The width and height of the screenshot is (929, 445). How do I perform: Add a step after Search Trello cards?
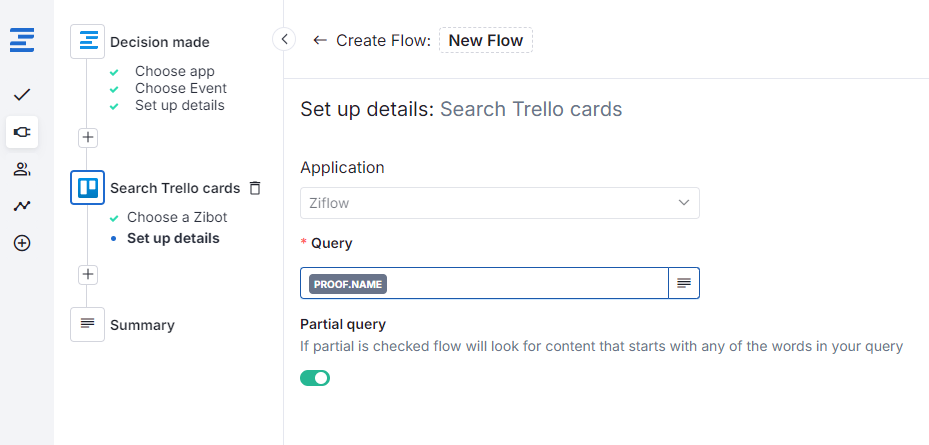[x=88, y=274]
